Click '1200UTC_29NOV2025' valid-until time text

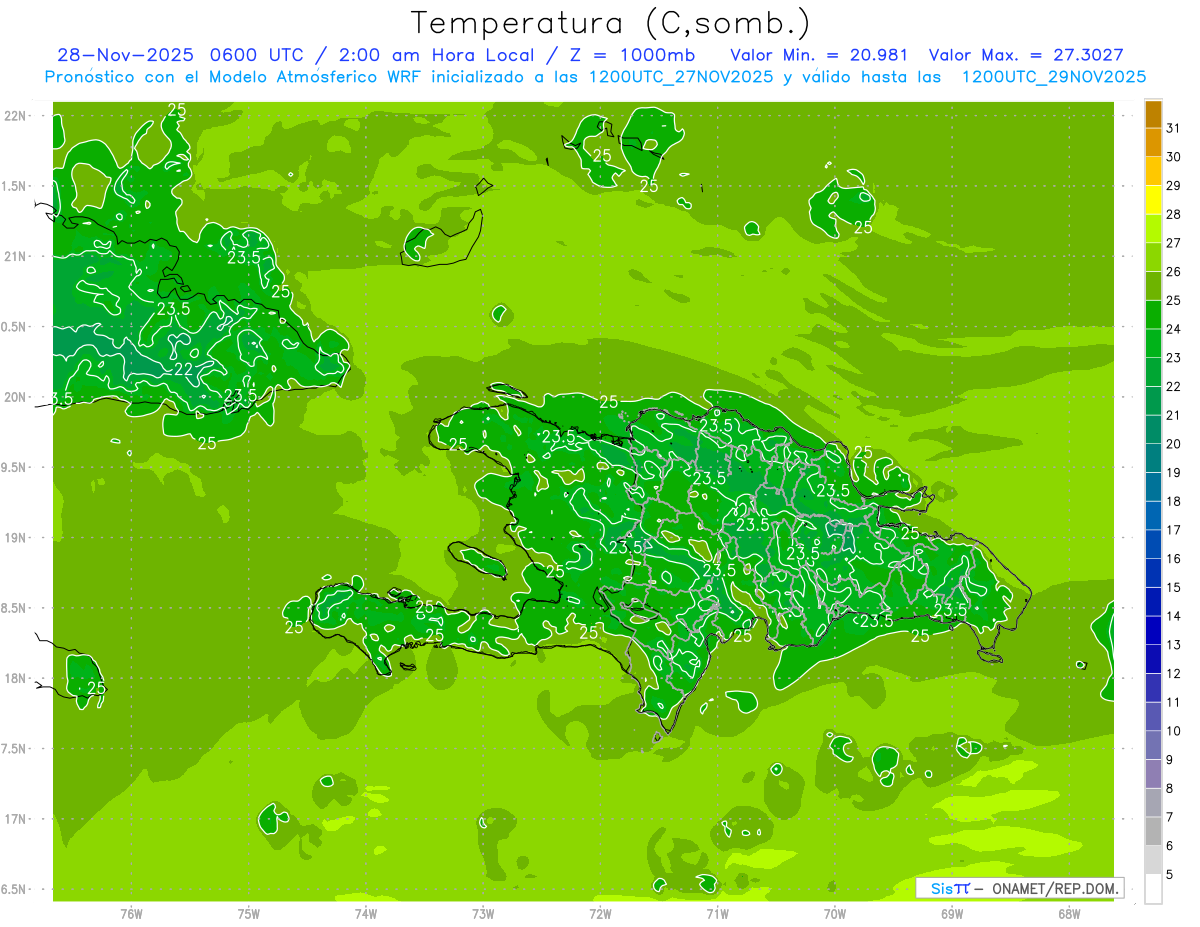point(1053,77)
